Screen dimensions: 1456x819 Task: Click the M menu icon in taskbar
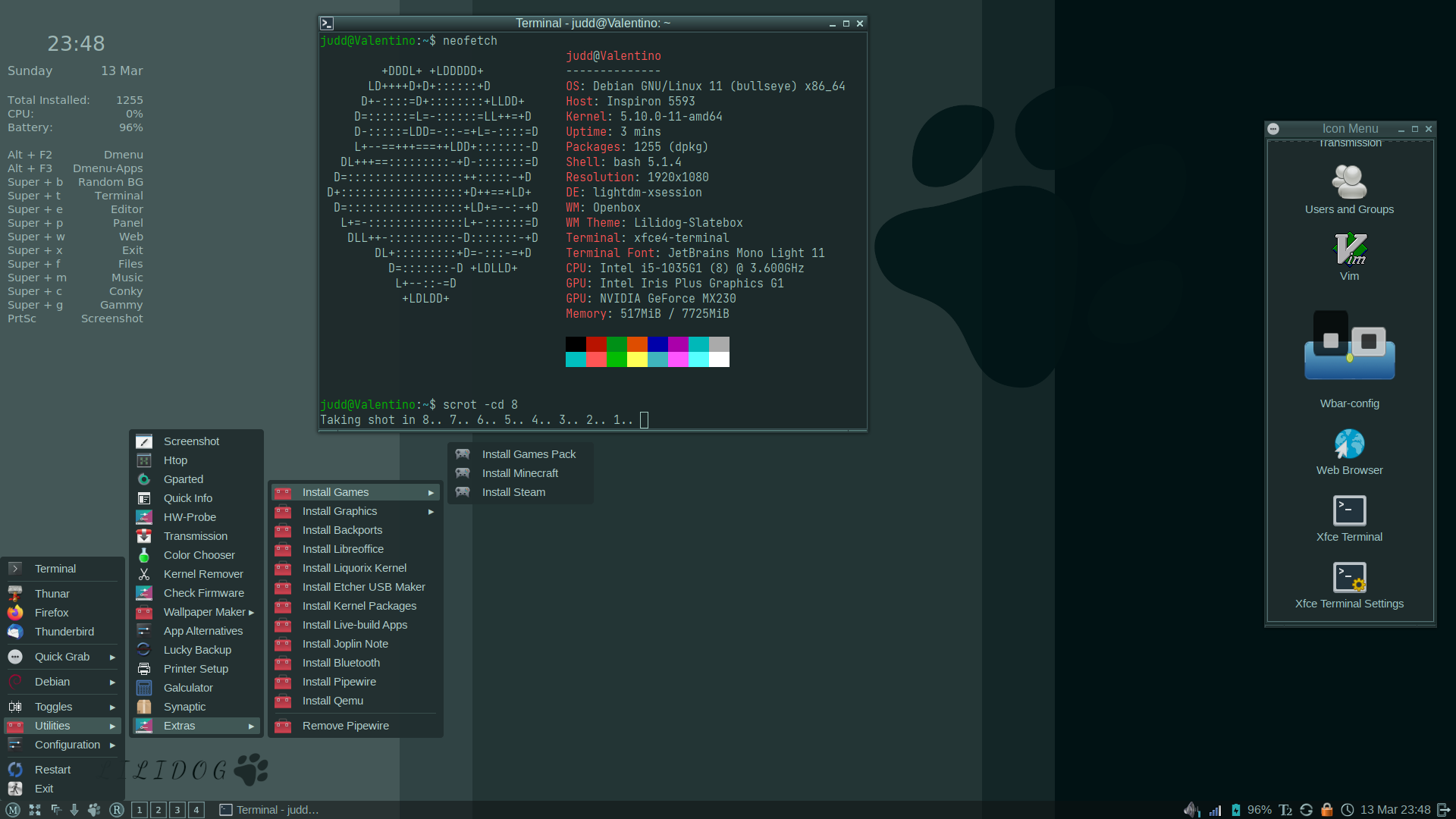[x=13, y=810]
